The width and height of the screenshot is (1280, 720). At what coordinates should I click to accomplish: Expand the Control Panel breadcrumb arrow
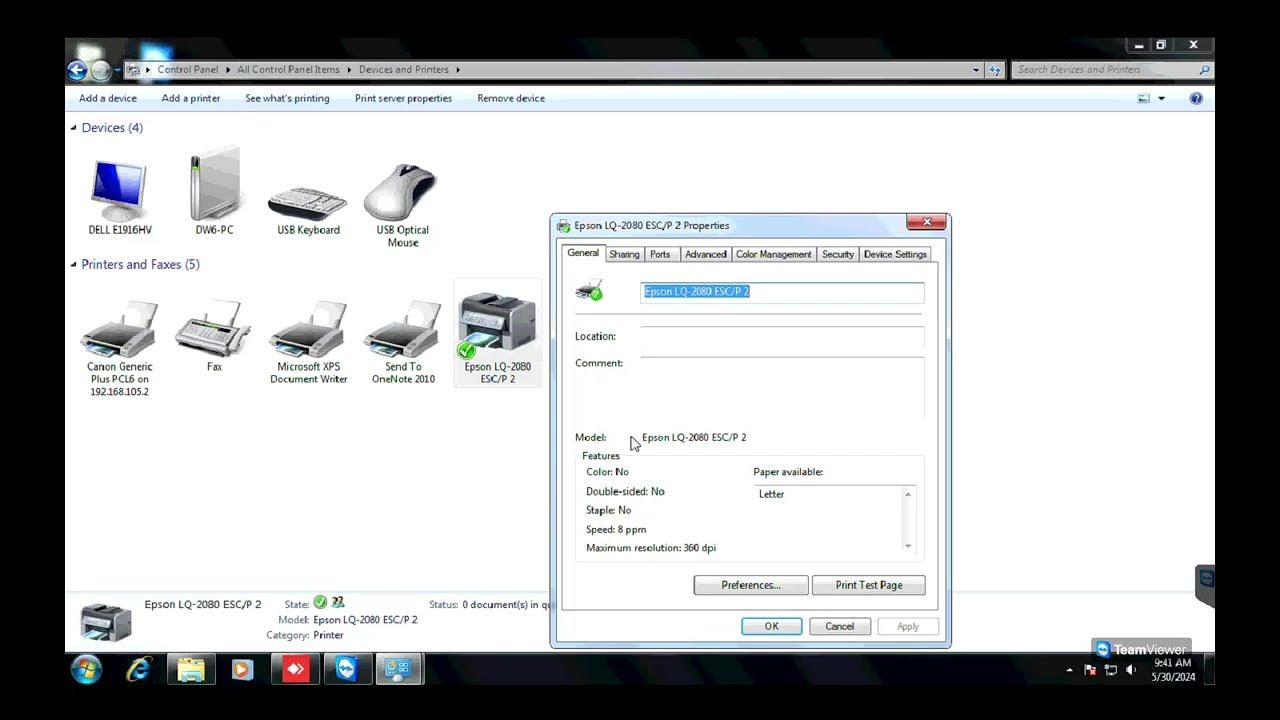[x=228, y=70]
